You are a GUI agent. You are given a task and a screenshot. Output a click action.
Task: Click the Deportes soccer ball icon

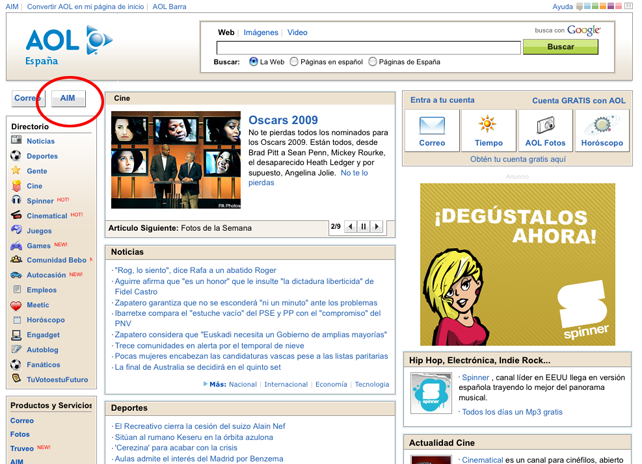(16, 156)
